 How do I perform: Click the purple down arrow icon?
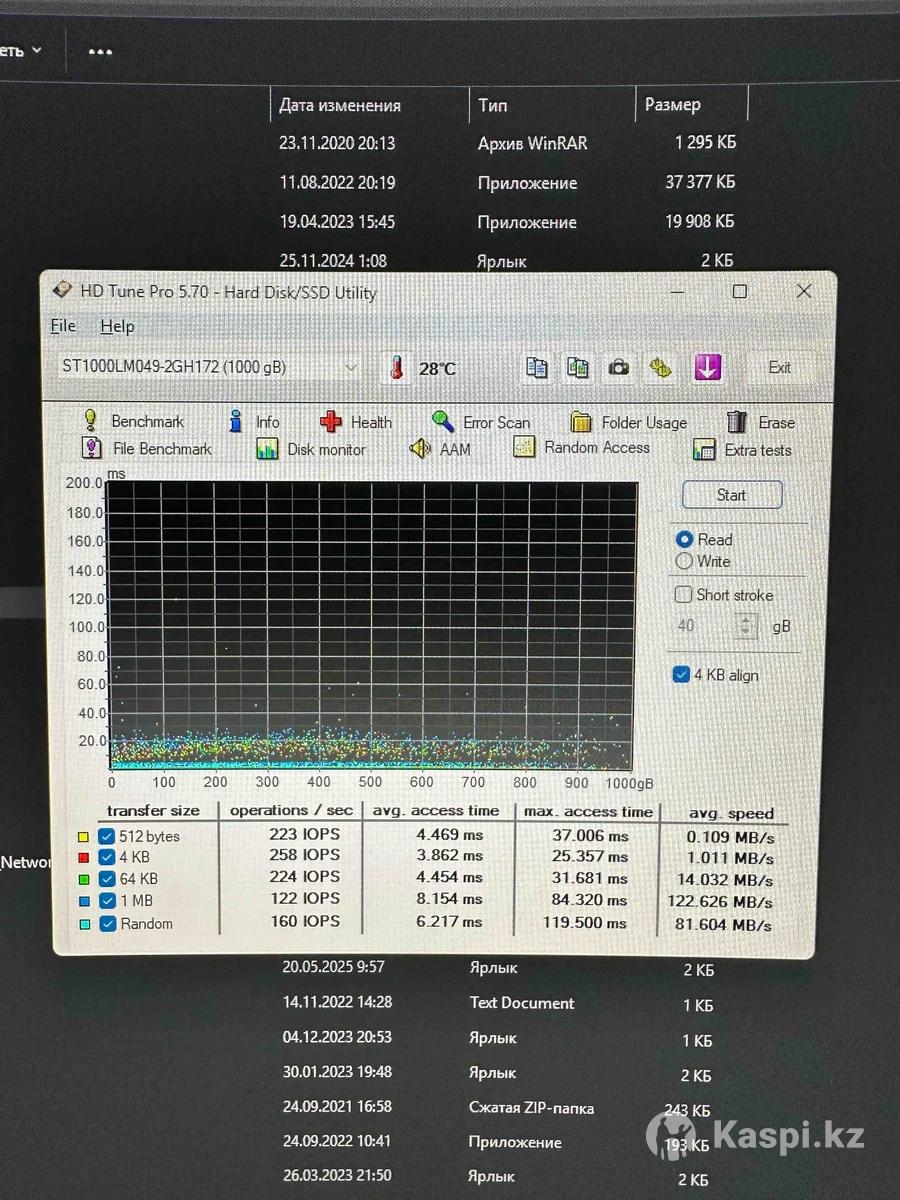coord(708,368)
